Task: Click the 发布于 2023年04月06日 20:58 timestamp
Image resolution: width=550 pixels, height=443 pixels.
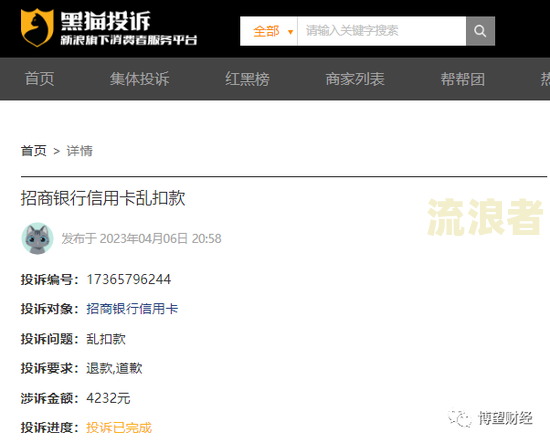Action: 141,239
